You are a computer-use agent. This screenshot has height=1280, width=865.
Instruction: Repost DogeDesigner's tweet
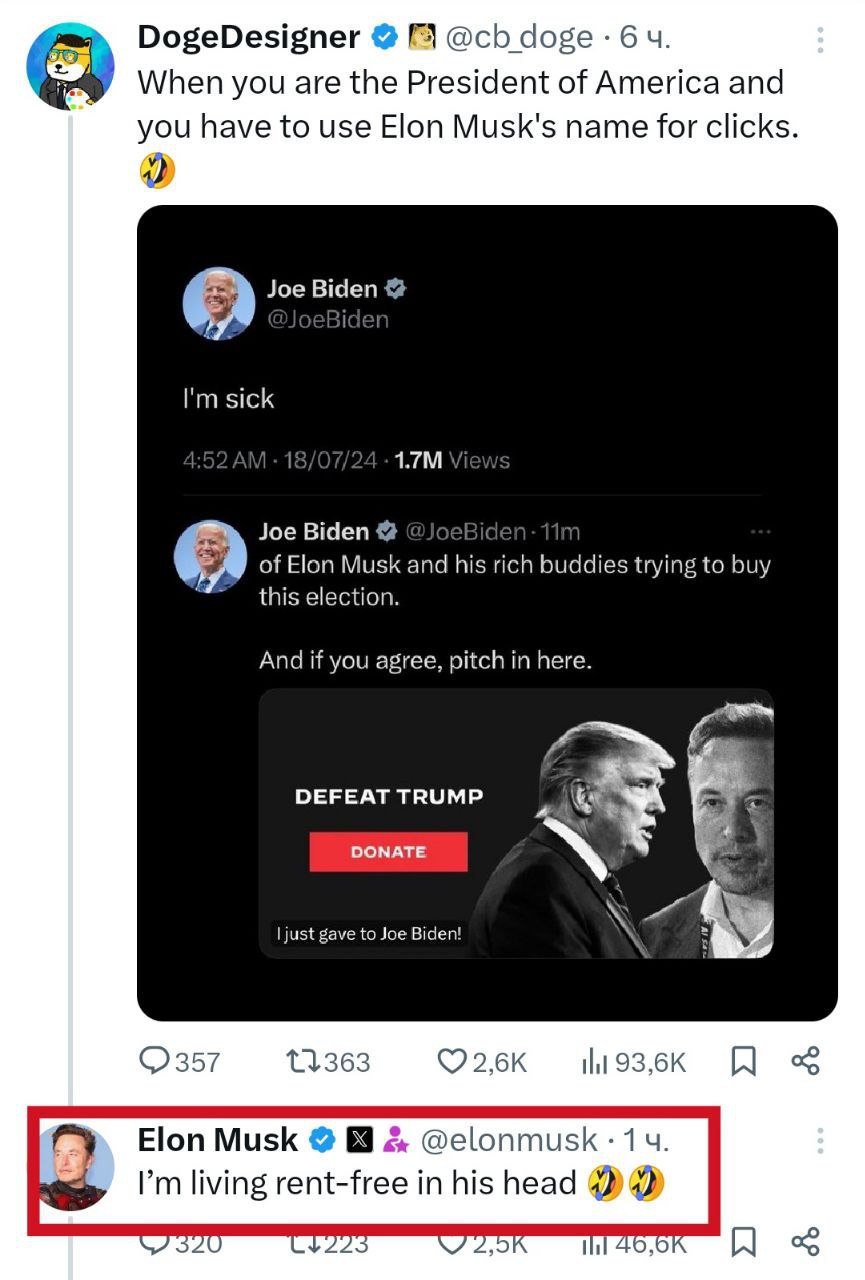pyautogui.click(x=303, y=1061)
